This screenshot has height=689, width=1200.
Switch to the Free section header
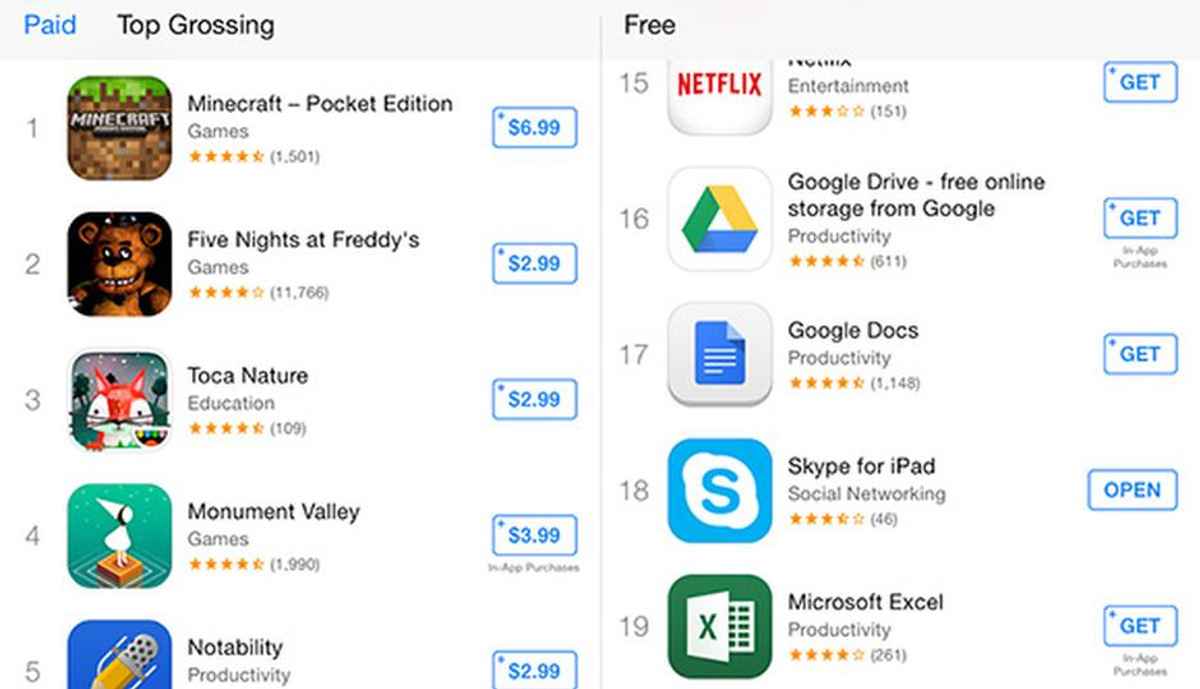tap(649, 25)
